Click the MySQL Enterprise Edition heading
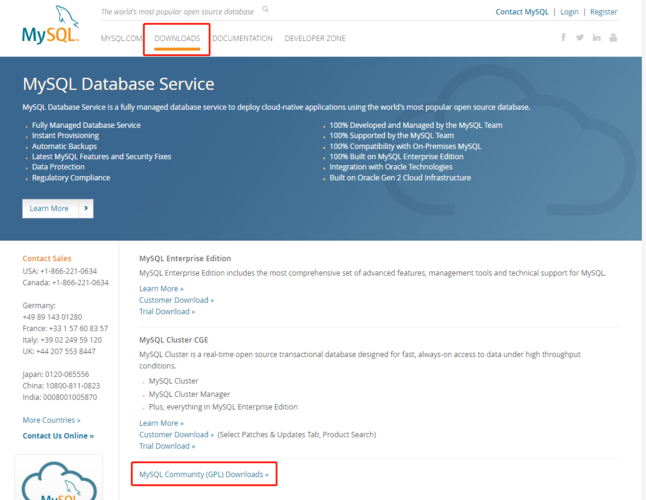Image resolution: width=646 pixels, height=500 pixels. point(185,258)
